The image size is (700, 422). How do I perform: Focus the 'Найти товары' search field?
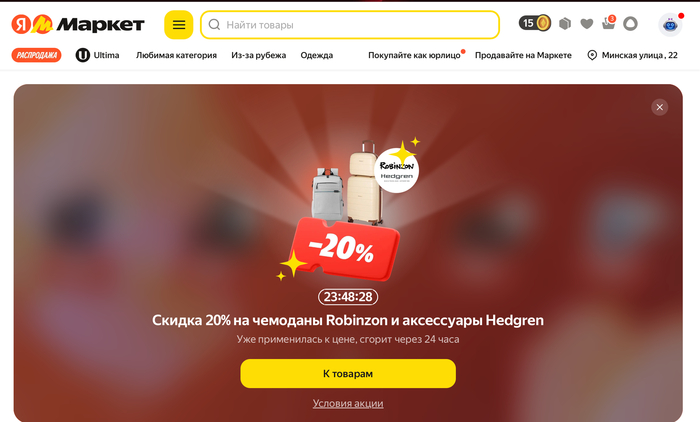tap(350, 25)
